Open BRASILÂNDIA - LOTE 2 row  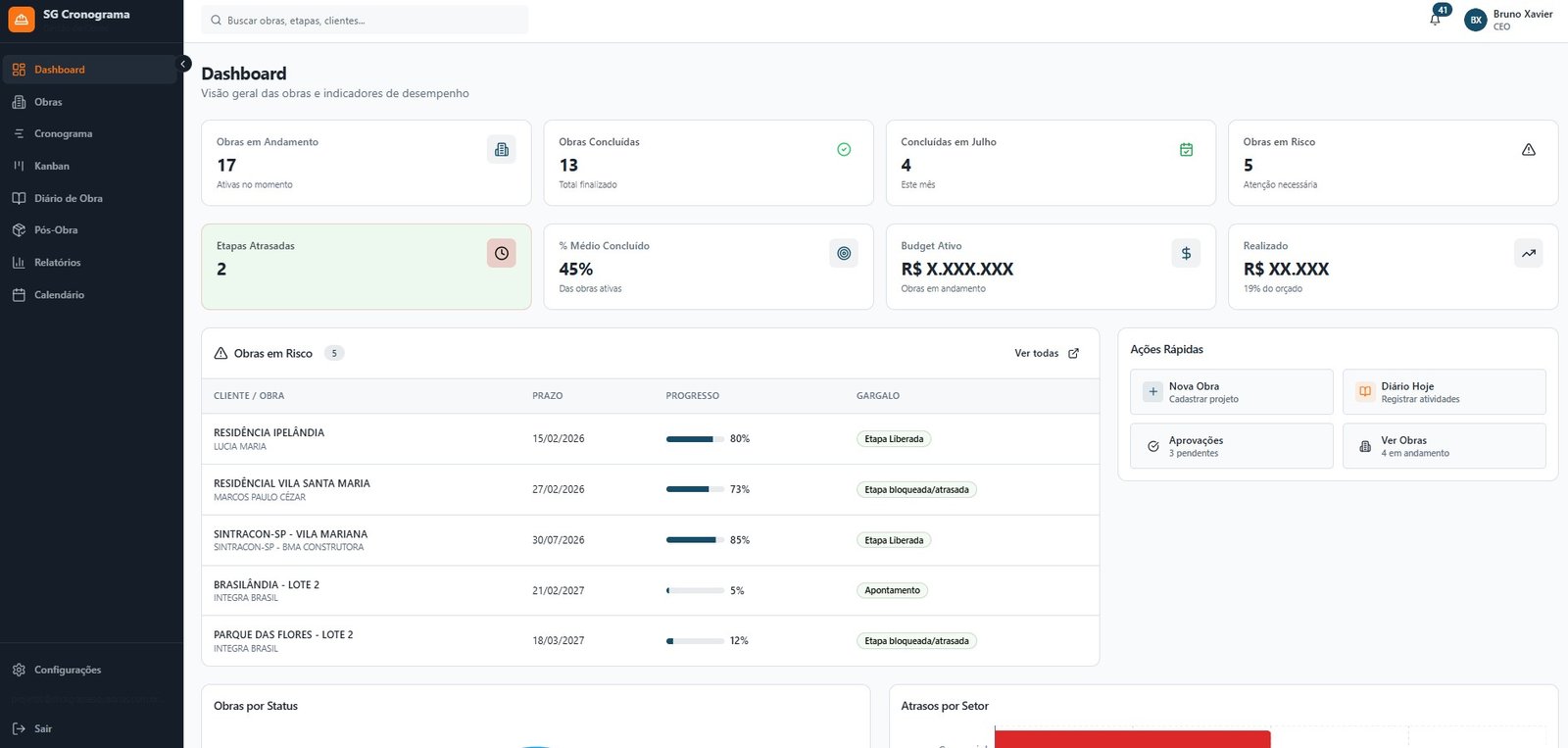[x=651, y=591]
